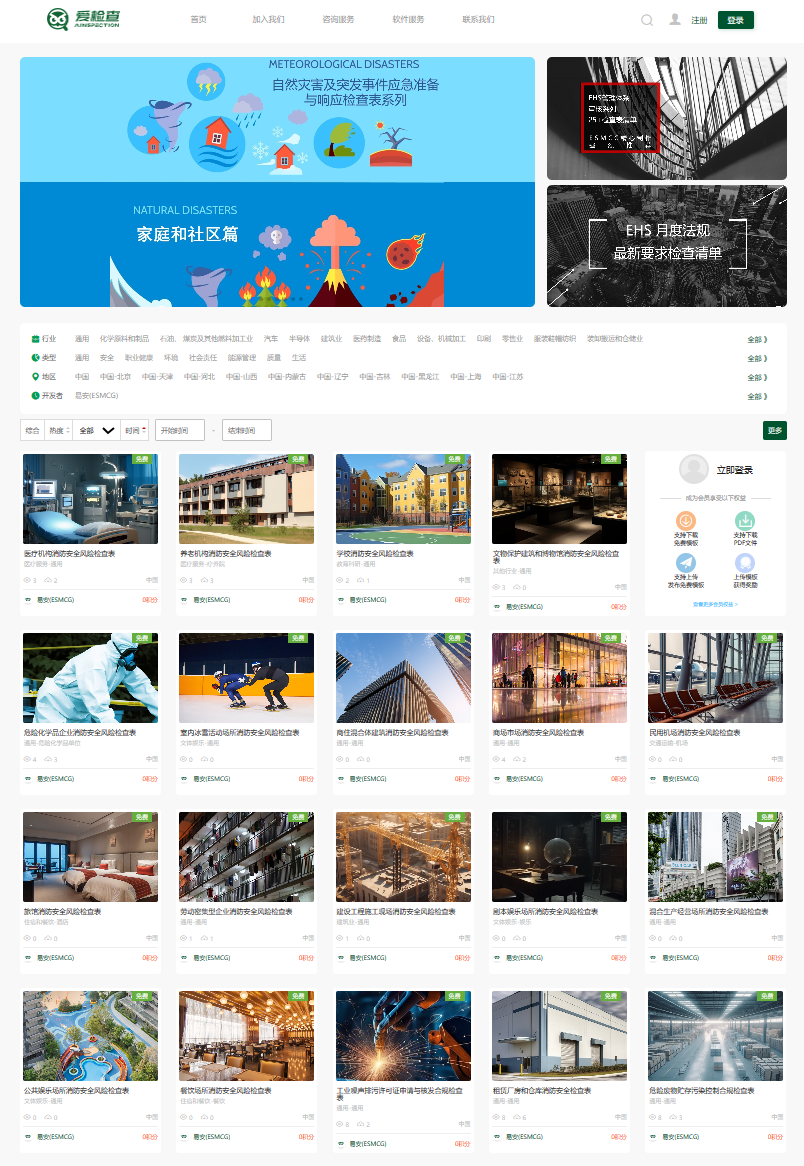The image size is (804, 1166).
Task: Click the user profile icon beside 注册
Action: [675, 20]
